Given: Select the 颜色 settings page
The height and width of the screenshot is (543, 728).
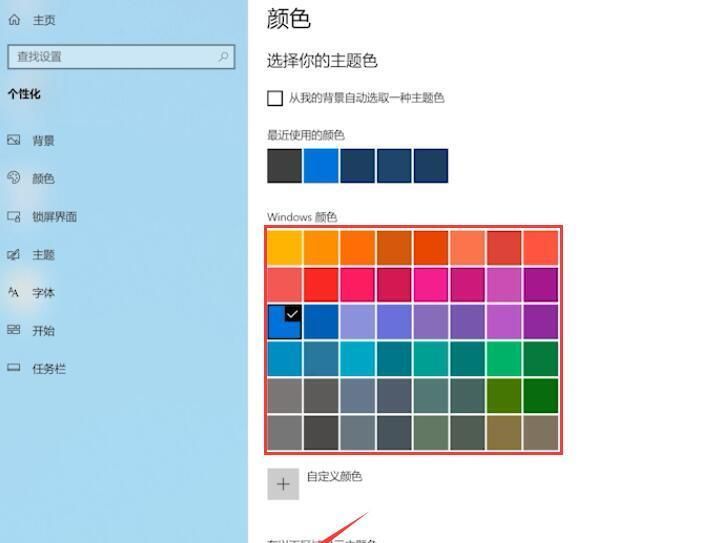Looking at the screenshot, I should (43, 178).
